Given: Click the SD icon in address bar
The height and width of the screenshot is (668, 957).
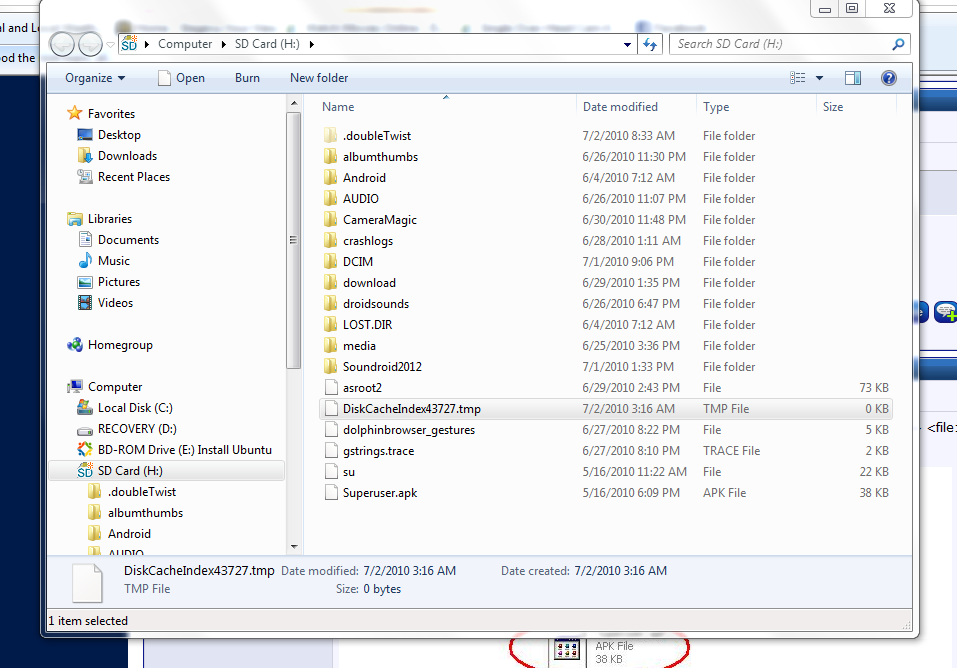Looking at the screenshot, I should (129, 44).
